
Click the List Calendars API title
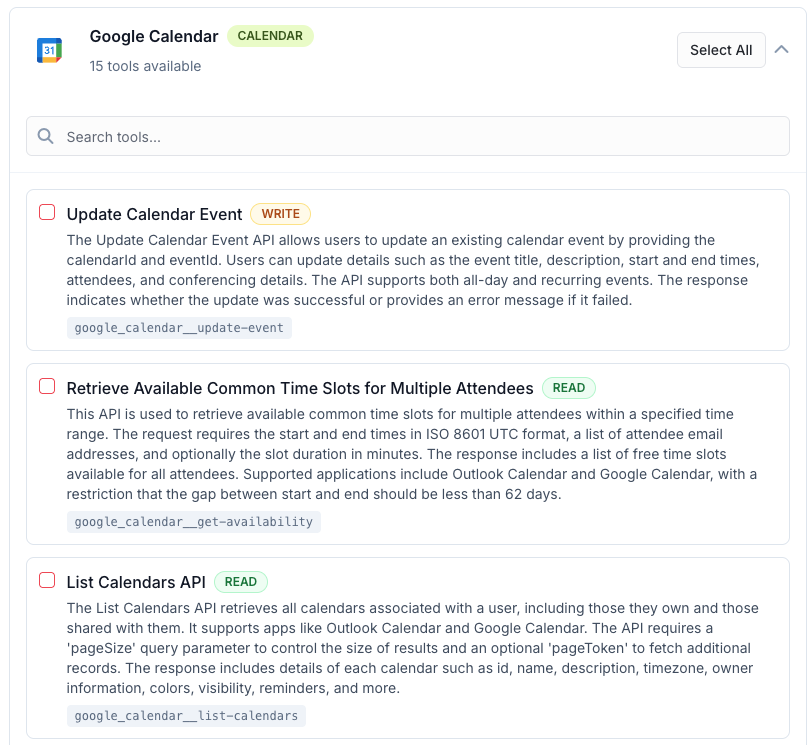coord(136,582)
